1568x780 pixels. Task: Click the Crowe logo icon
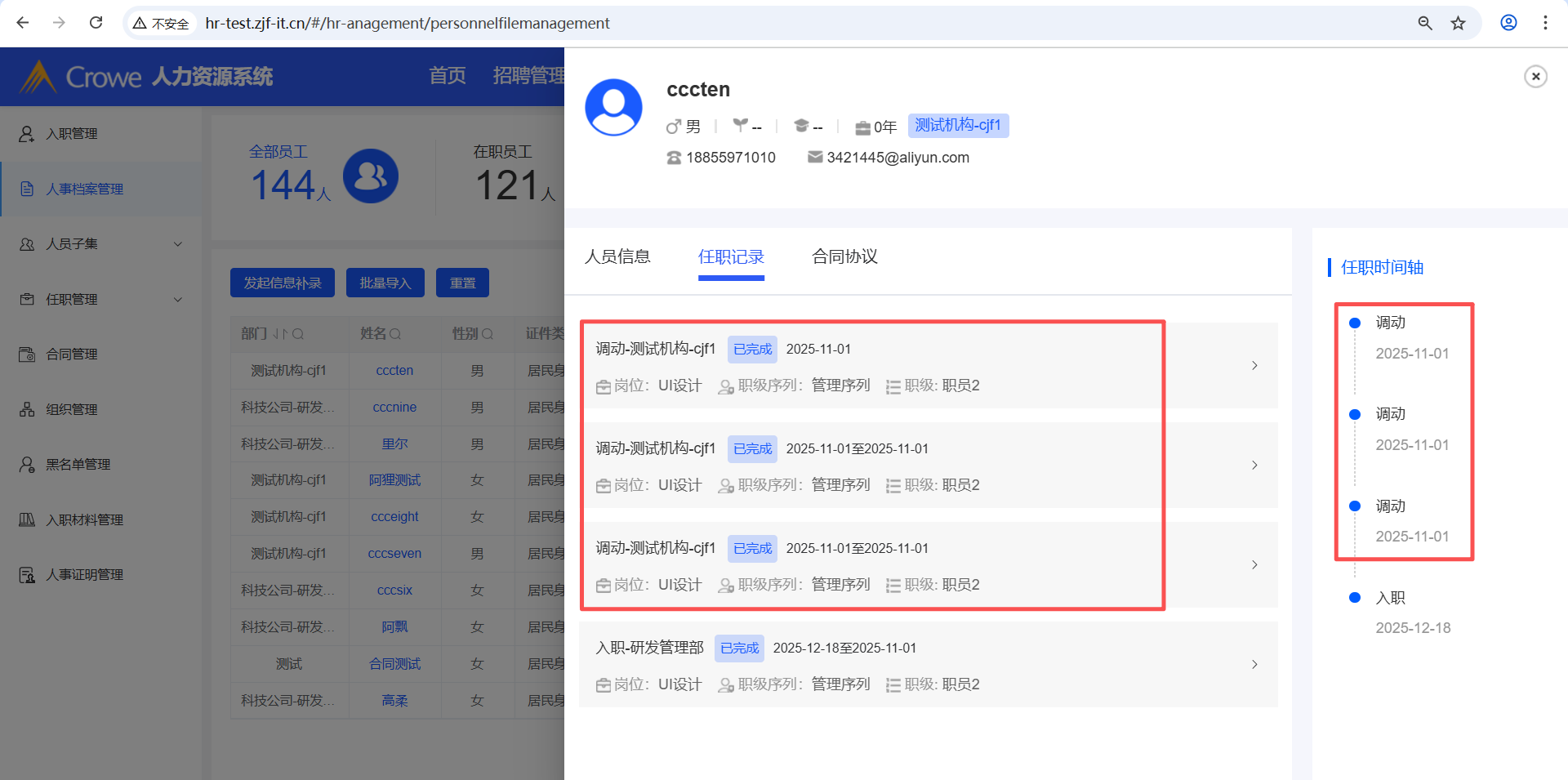(x=38, y=77)
